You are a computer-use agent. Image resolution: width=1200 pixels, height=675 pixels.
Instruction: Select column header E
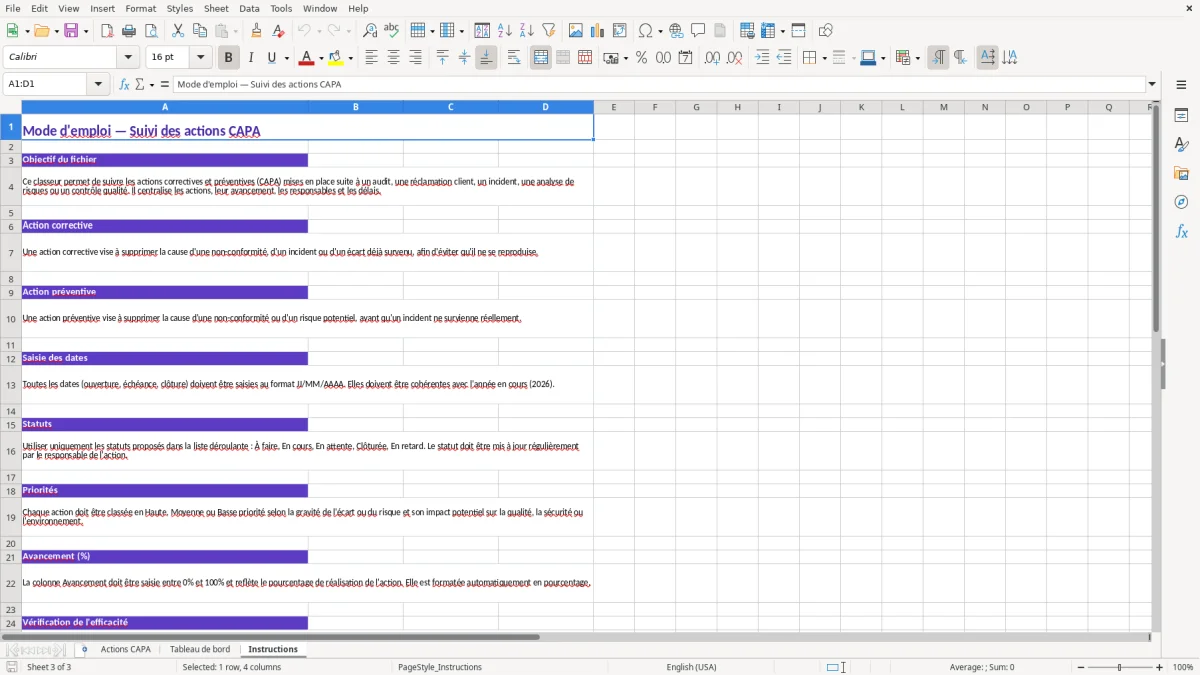[x=614, y=107]
